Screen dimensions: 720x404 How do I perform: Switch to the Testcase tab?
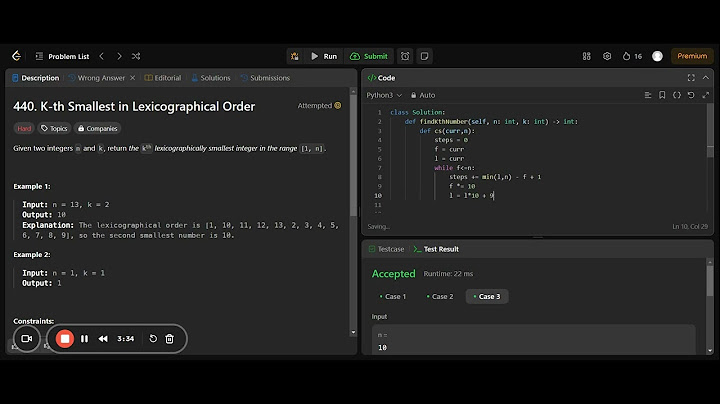pos(386,249)
